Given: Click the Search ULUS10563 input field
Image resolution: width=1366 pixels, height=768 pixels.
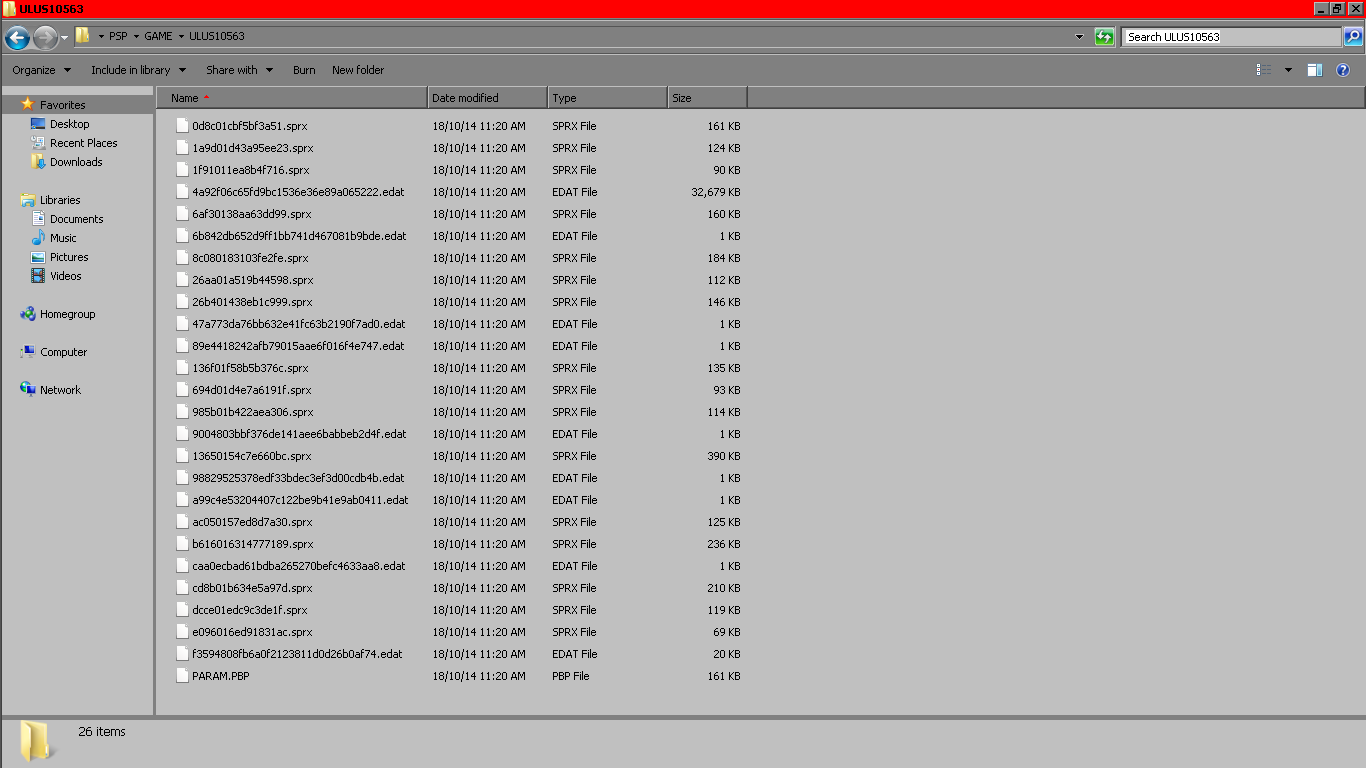Looking at the screenshot, I should click(1230, 37).
